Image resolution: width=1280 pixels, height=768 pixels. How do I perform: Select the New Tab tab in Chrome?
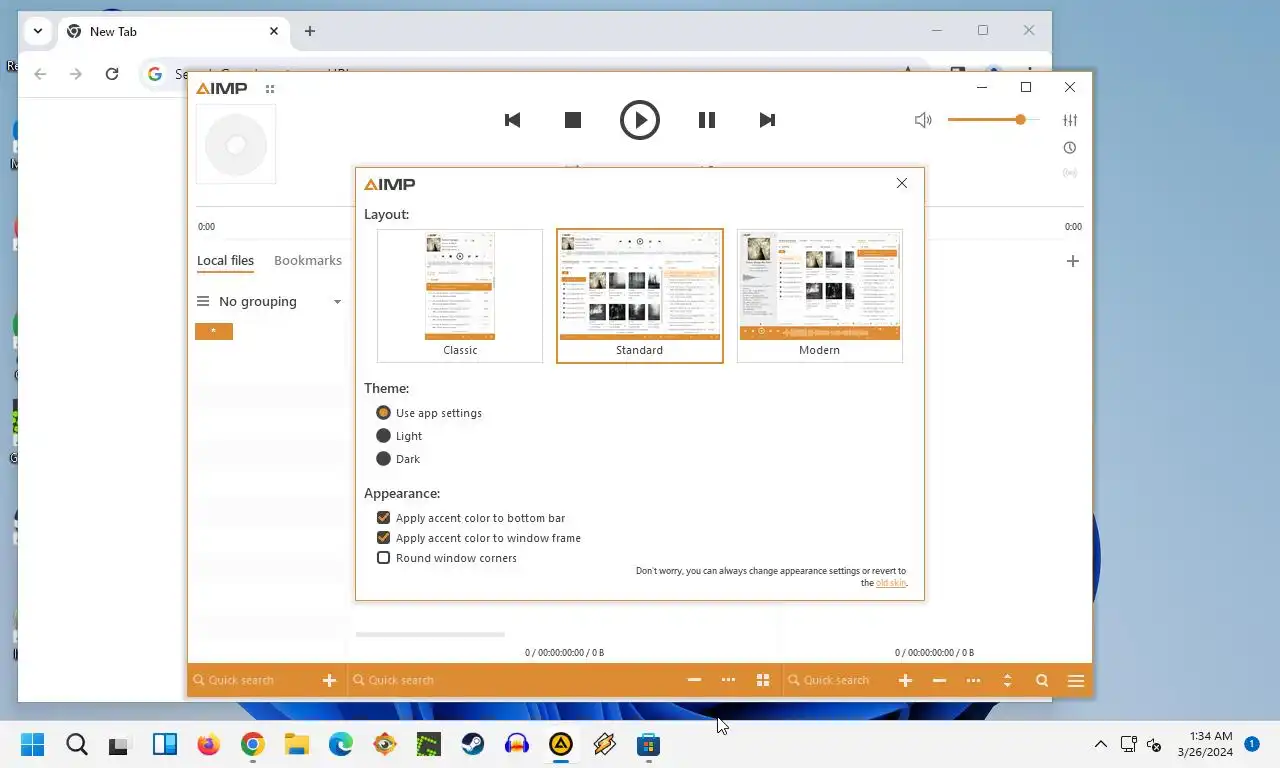point(172,31)
